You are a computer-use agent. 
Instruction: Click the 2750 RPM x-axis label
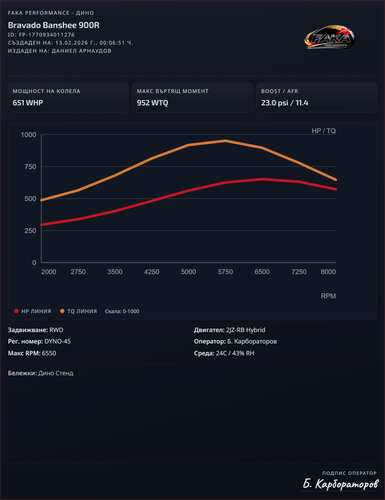(78, 272)
